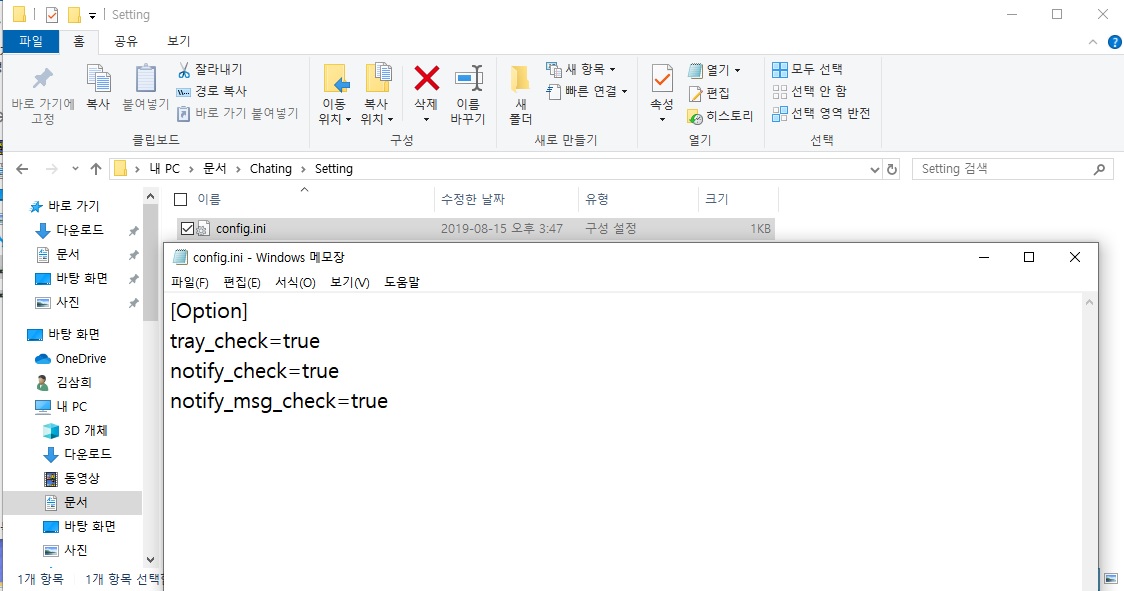Navigate back with the back arrow

(21, 168)
